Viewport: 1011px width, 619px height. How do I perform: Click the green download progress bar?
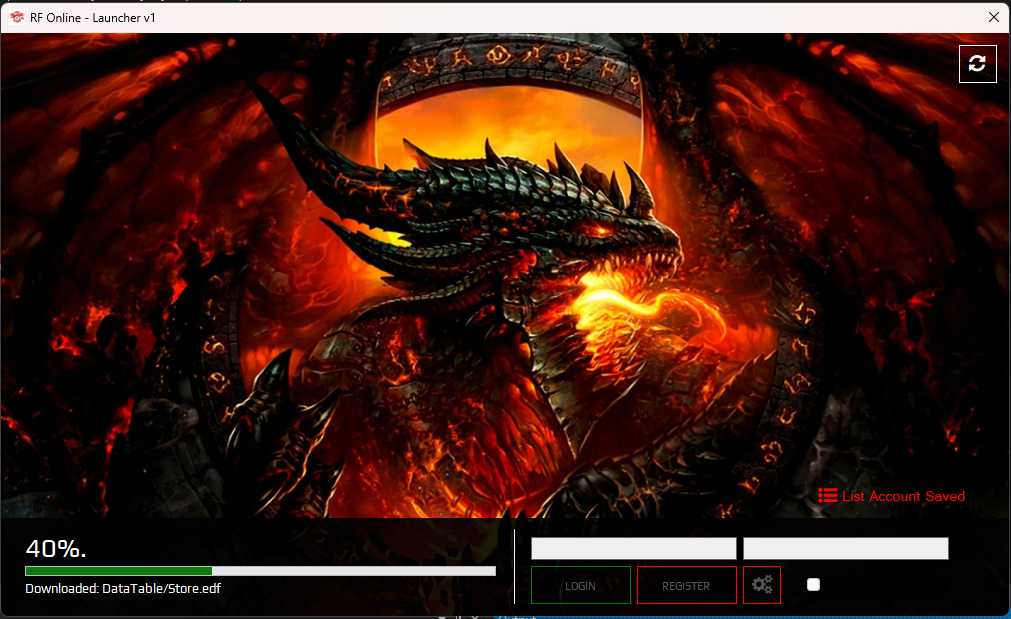(x=260, y=571)
